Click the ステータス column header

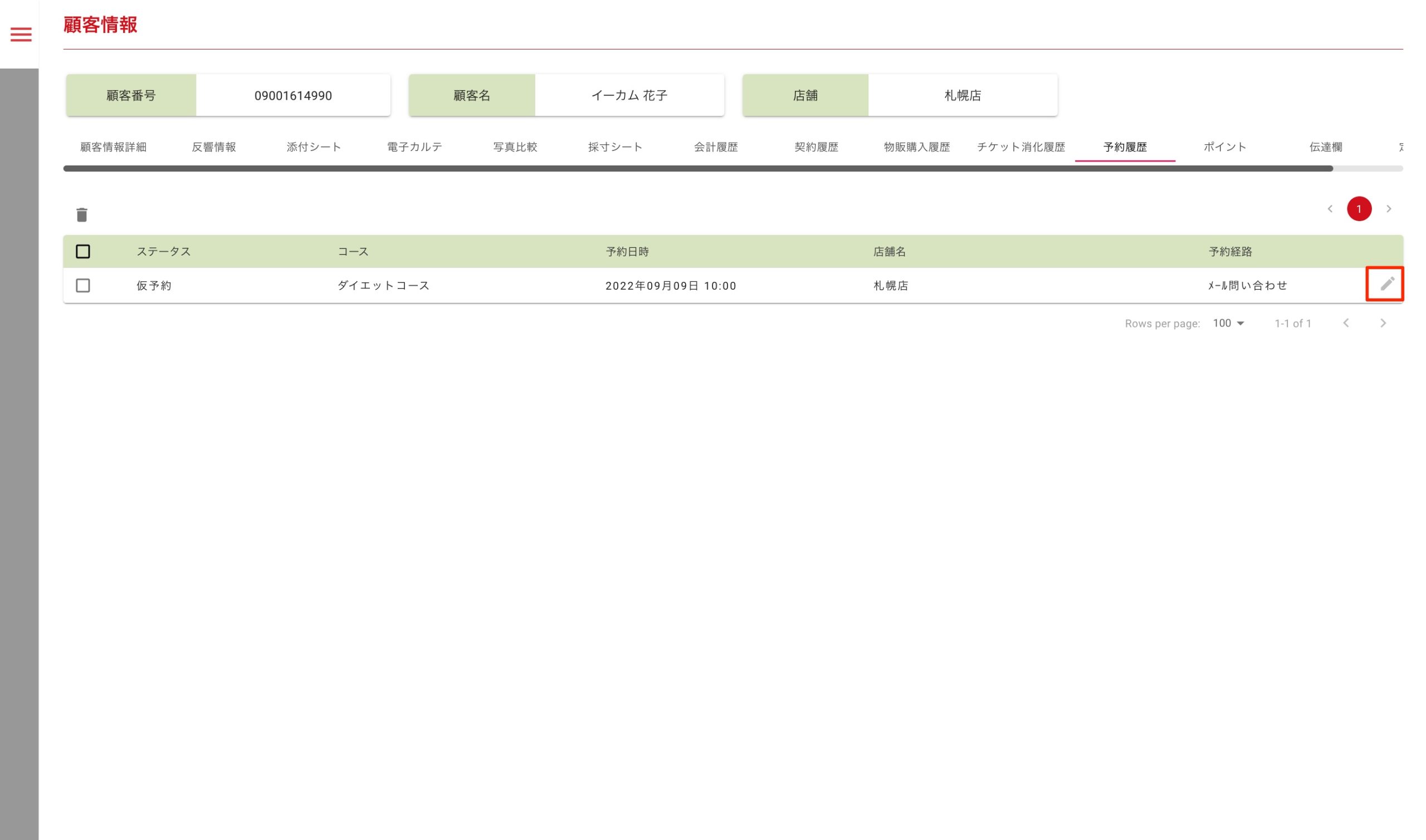coord(164,251)
